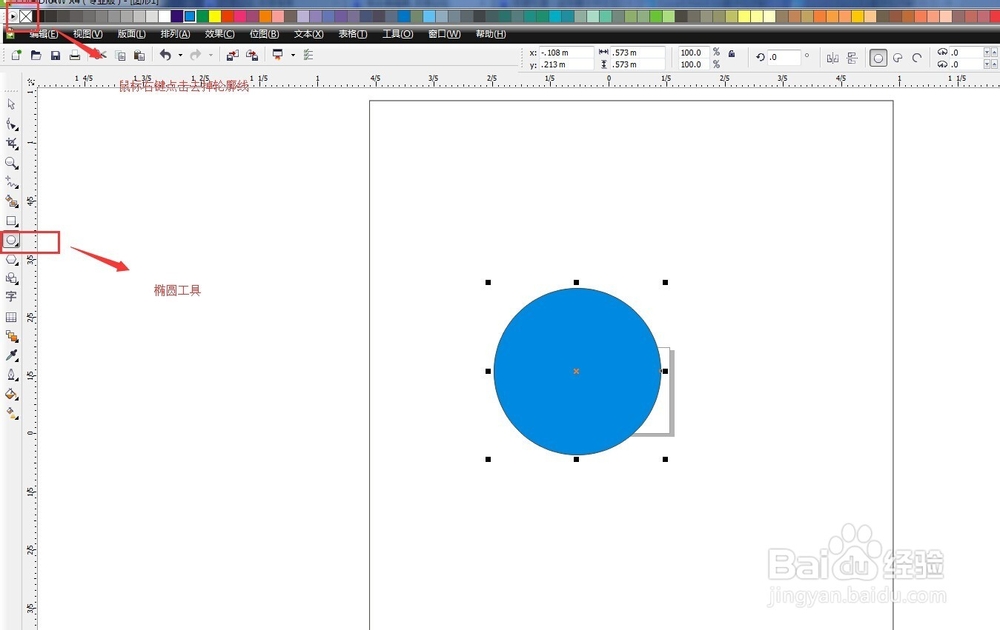Open the 表格(T) menu
The width and height of the screenshot is (1000, 630).
tap(353, 34)
